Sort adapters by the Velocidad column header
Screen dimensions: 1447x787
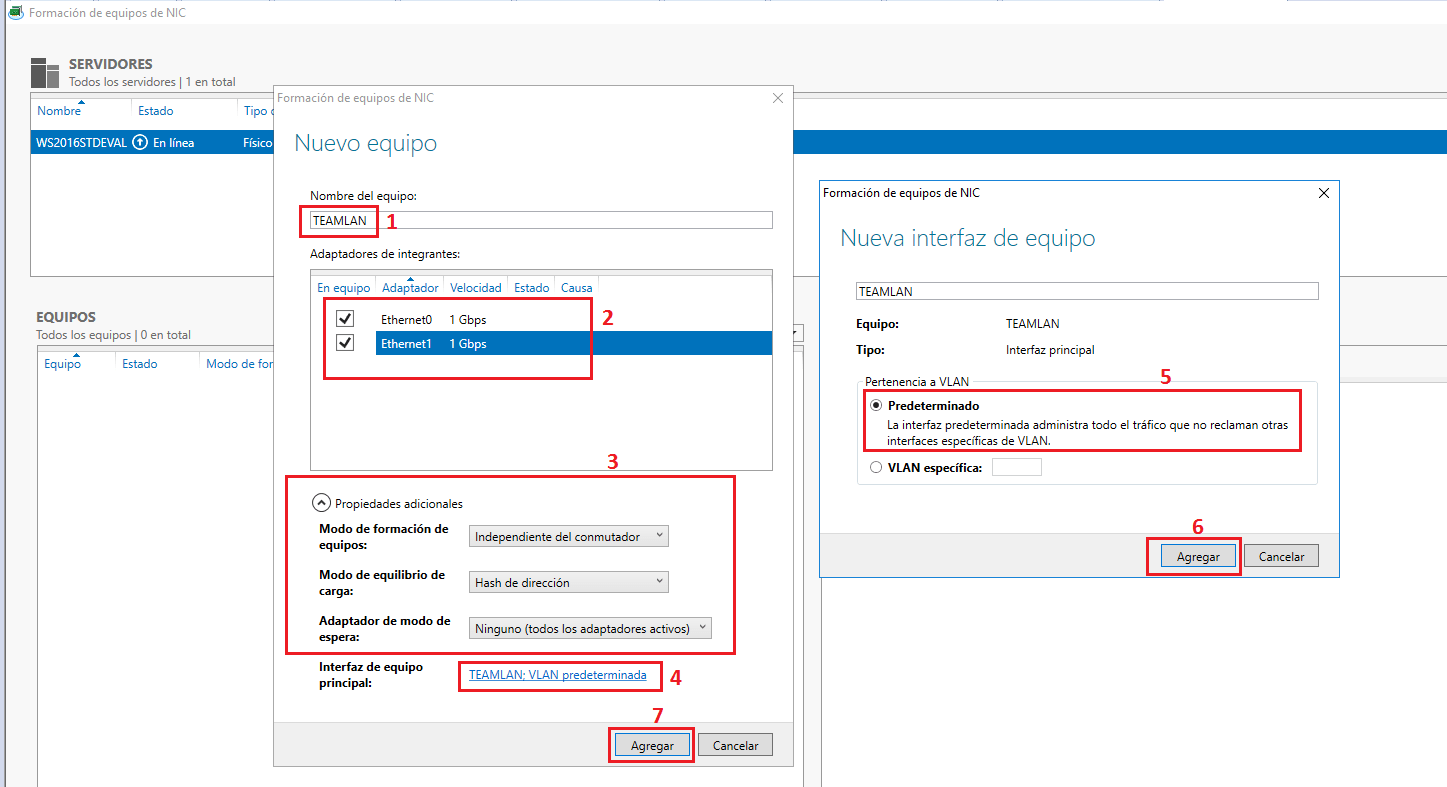coord(475,287)
